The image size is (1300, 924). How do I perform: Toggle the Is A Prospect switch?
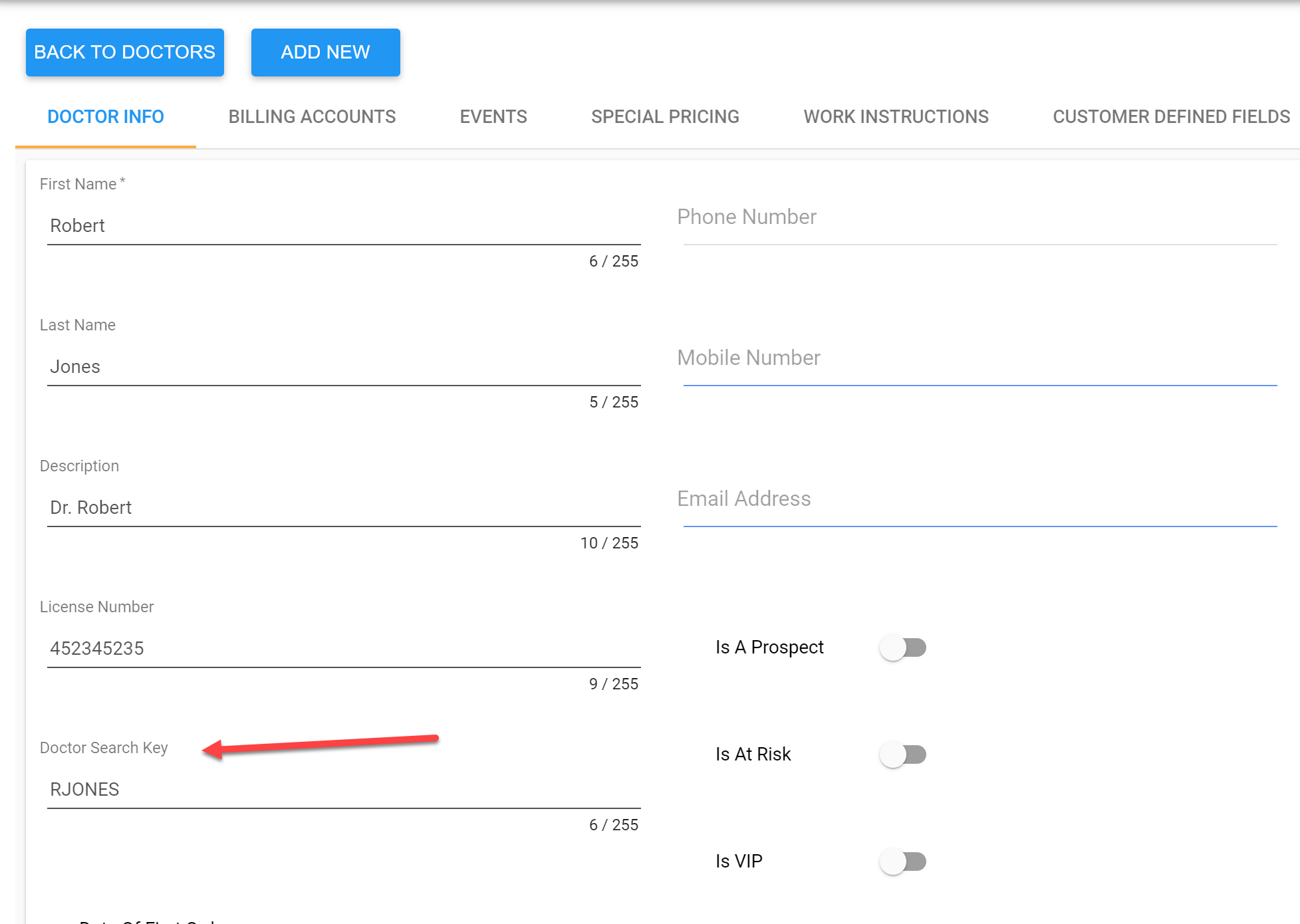[x=902, y=647]
